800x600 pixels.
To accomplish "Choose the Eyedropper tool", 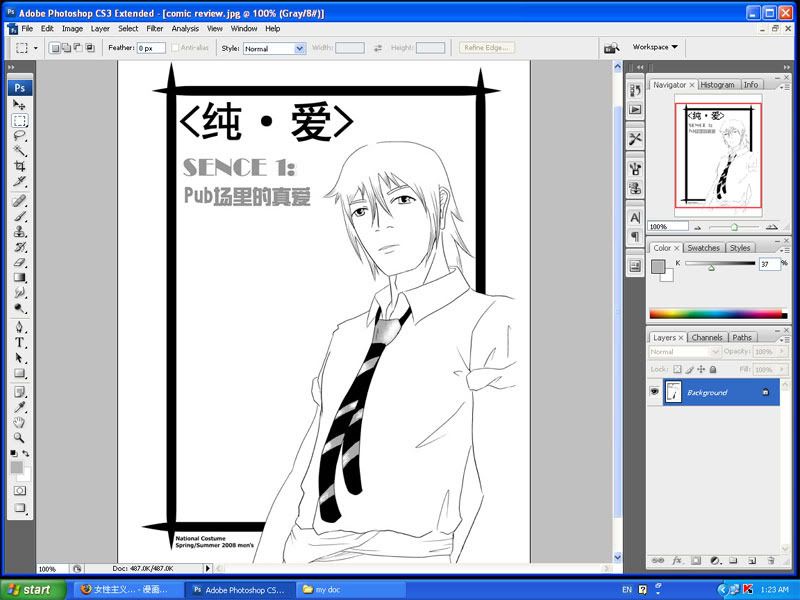I will (19, 406).
